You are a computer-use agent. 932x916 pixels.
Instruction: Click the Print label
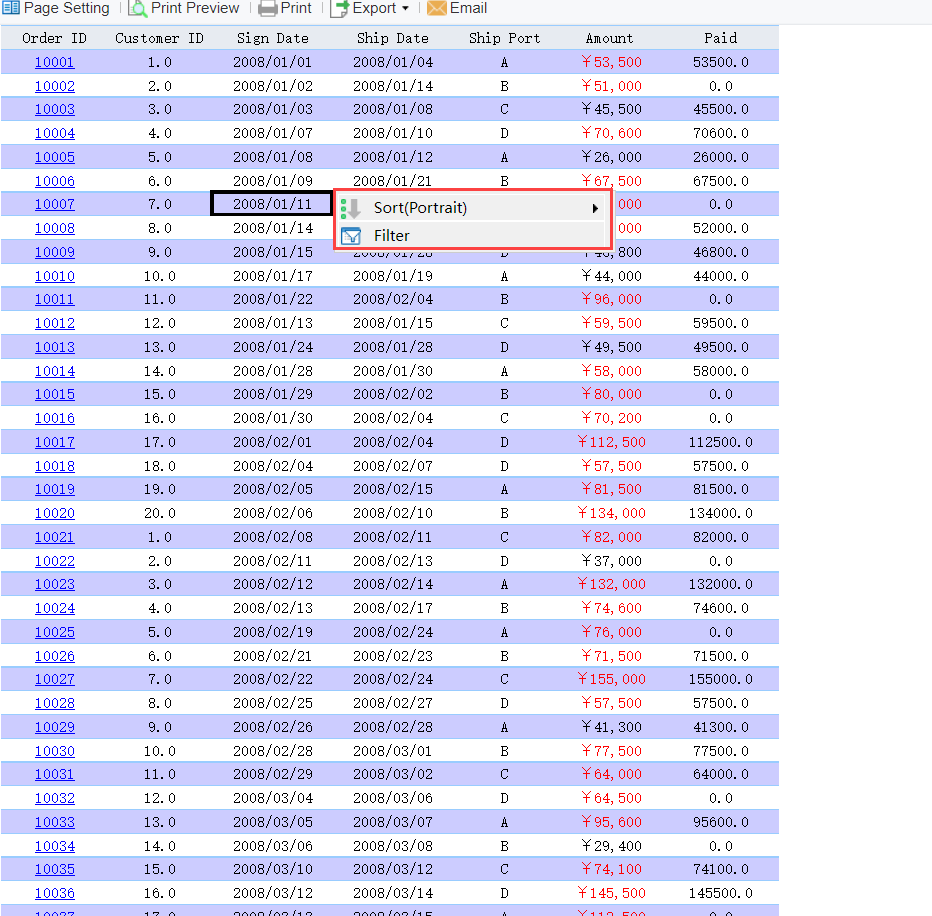(x=295, y=8)
